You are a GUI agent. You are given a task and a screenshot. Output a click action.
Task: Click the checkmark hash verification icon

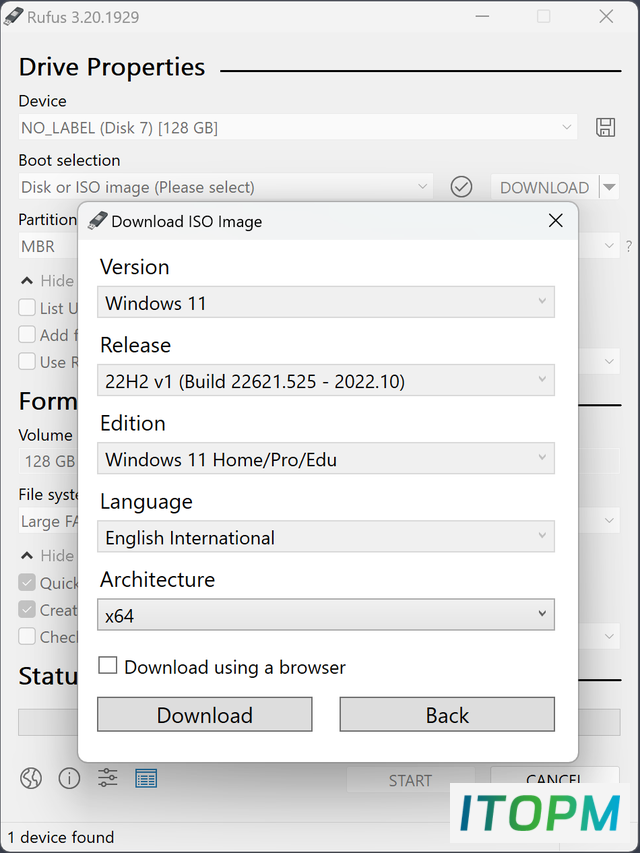461,187
